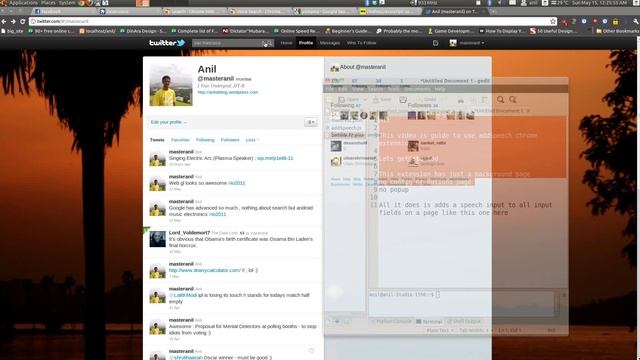The width and height of the screenshot is (640, 360).
Task: Click the #io2011 hashtag in the Web gl tweet
Action: pyautogui.click(x=237, y=183)
